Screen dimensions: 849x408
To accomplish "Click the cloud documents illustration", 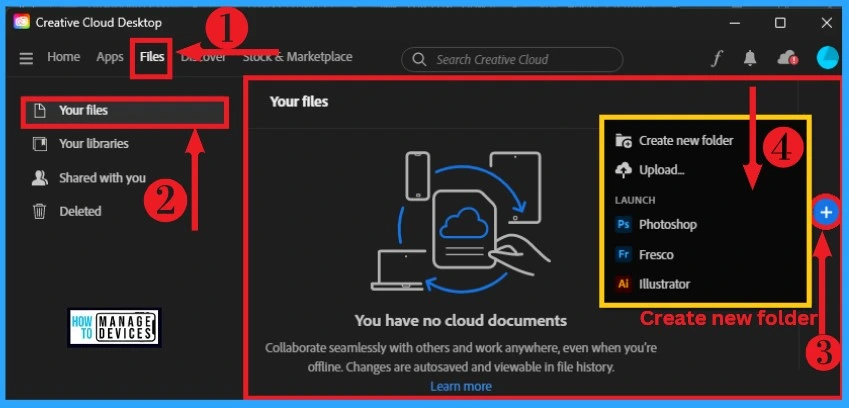I will 461,222.
